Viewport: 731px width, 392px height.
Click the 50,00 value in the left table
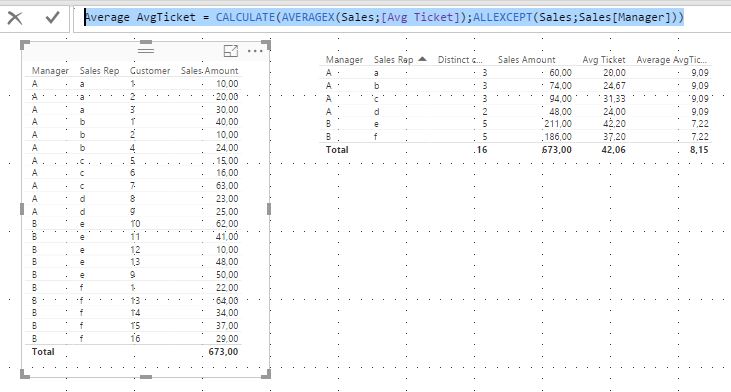pyautogui.click(x=227, y=275)
